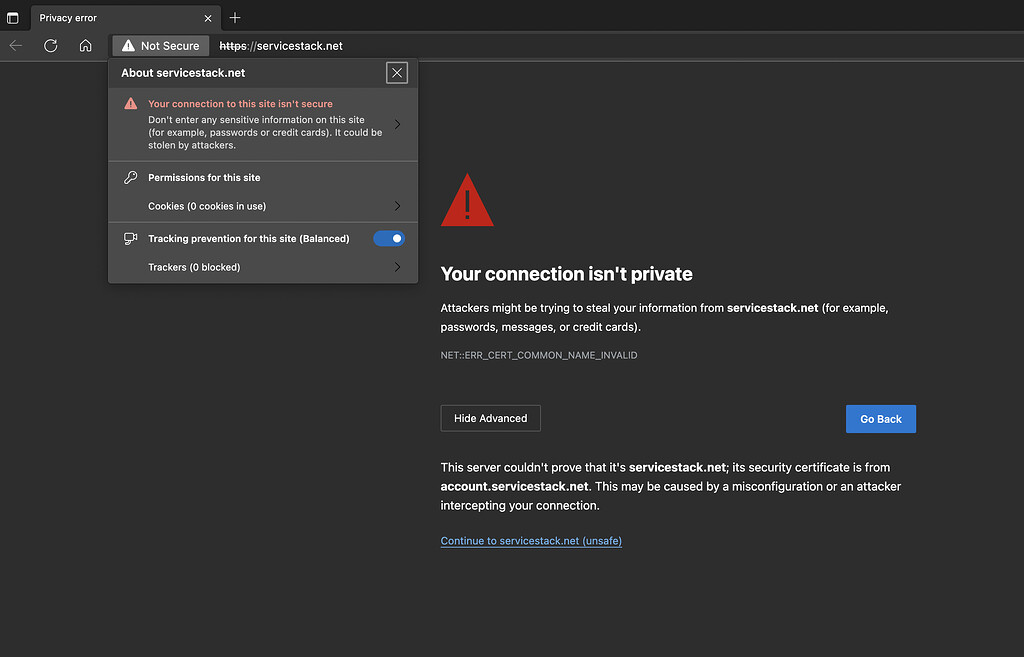Image resolution: width=1024 pixels, height=657 pixels.
Task: Open a new tab with the plus icon
Action: 234,17
